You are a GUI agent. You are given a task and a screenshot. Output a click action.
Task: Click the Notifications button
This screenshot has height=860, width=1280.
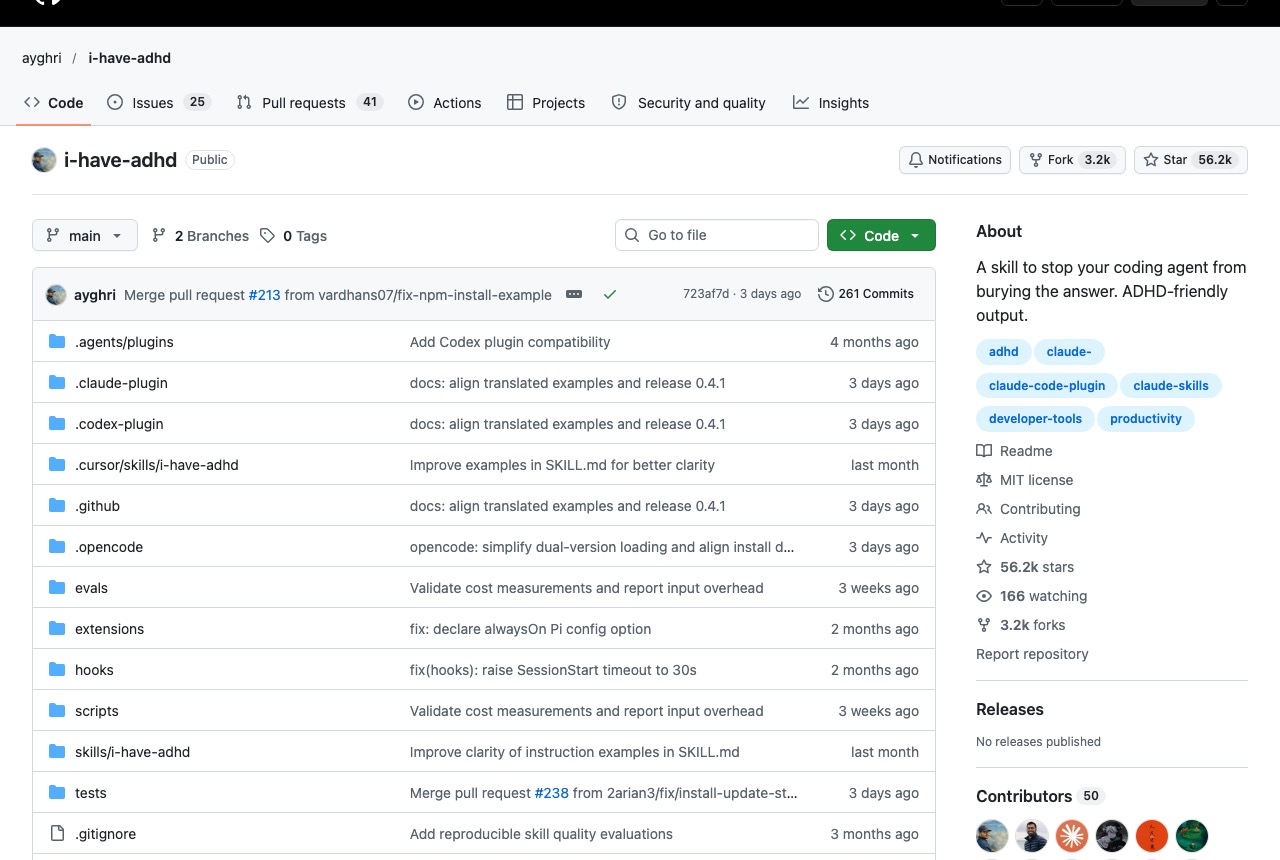click(955, 160)
